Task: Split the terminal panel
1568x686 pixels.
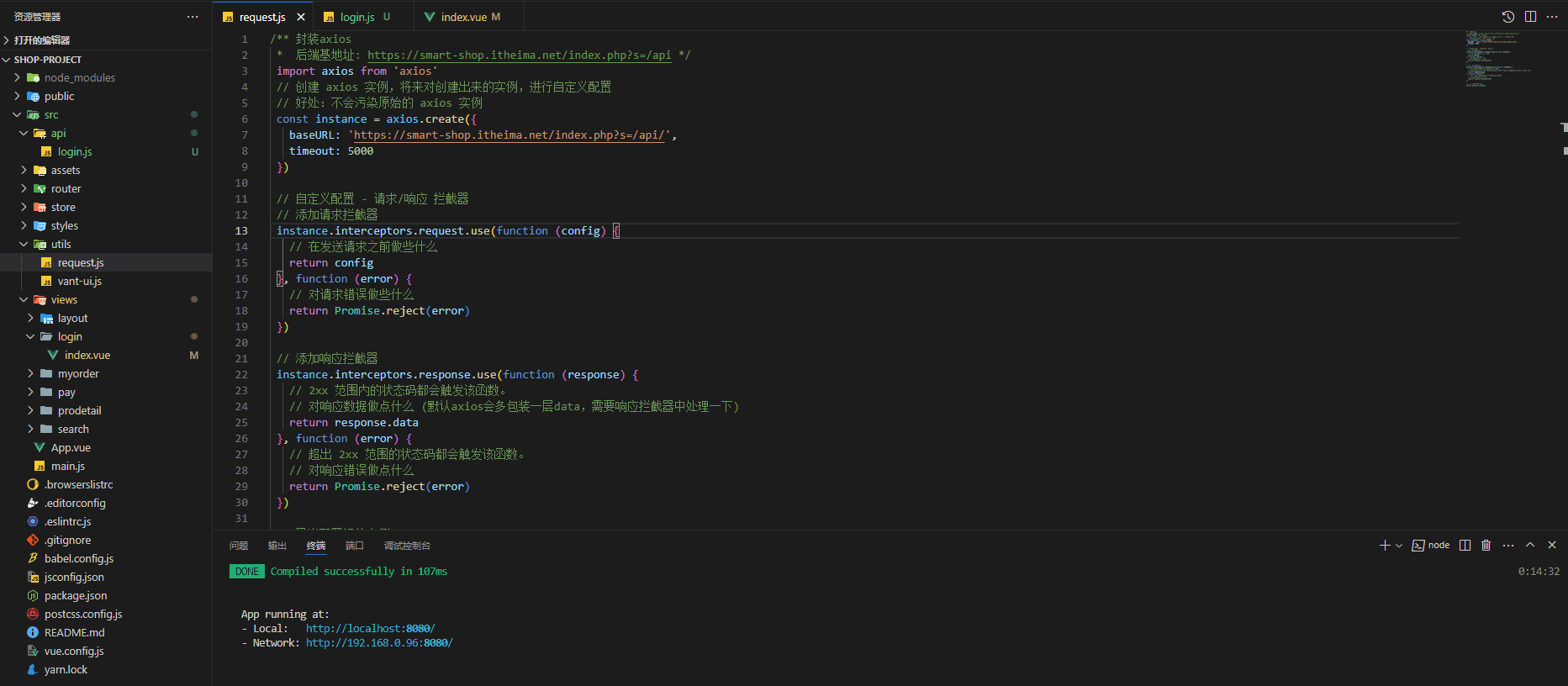Action: tap(1465, 546)
